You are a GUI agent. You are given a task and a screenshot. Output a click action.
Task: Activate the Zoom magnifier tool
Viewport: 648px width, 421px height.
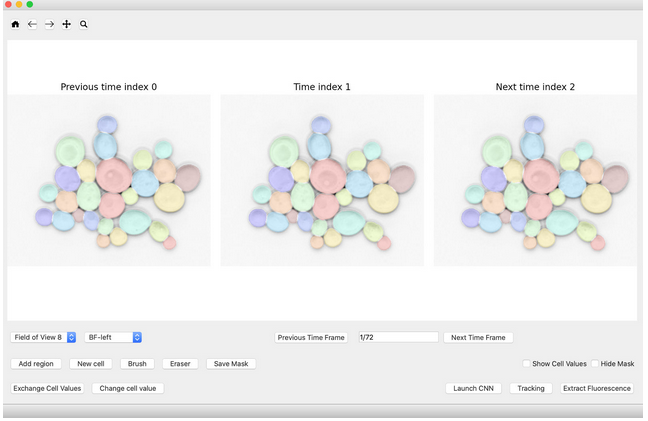pyautogui.click(x=83, y=24)
